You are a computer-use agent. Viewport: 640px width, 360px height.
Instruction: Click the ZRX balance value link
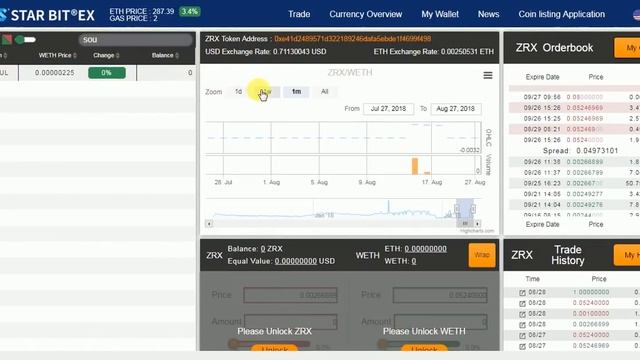(x=263, y=249)
